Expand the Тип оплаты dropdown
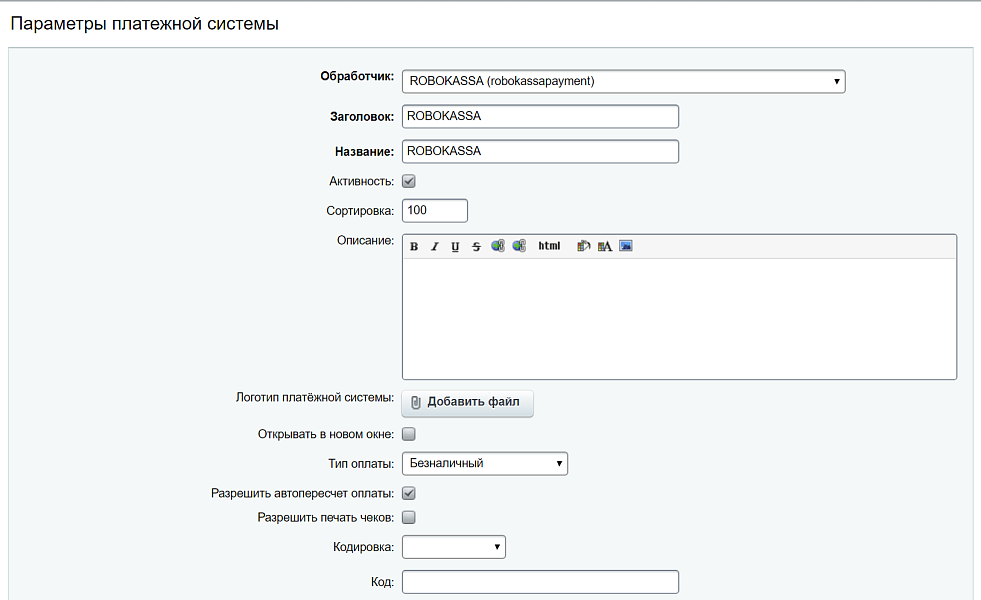The height and width of the screenshot is (600, 981). [484, 463]
